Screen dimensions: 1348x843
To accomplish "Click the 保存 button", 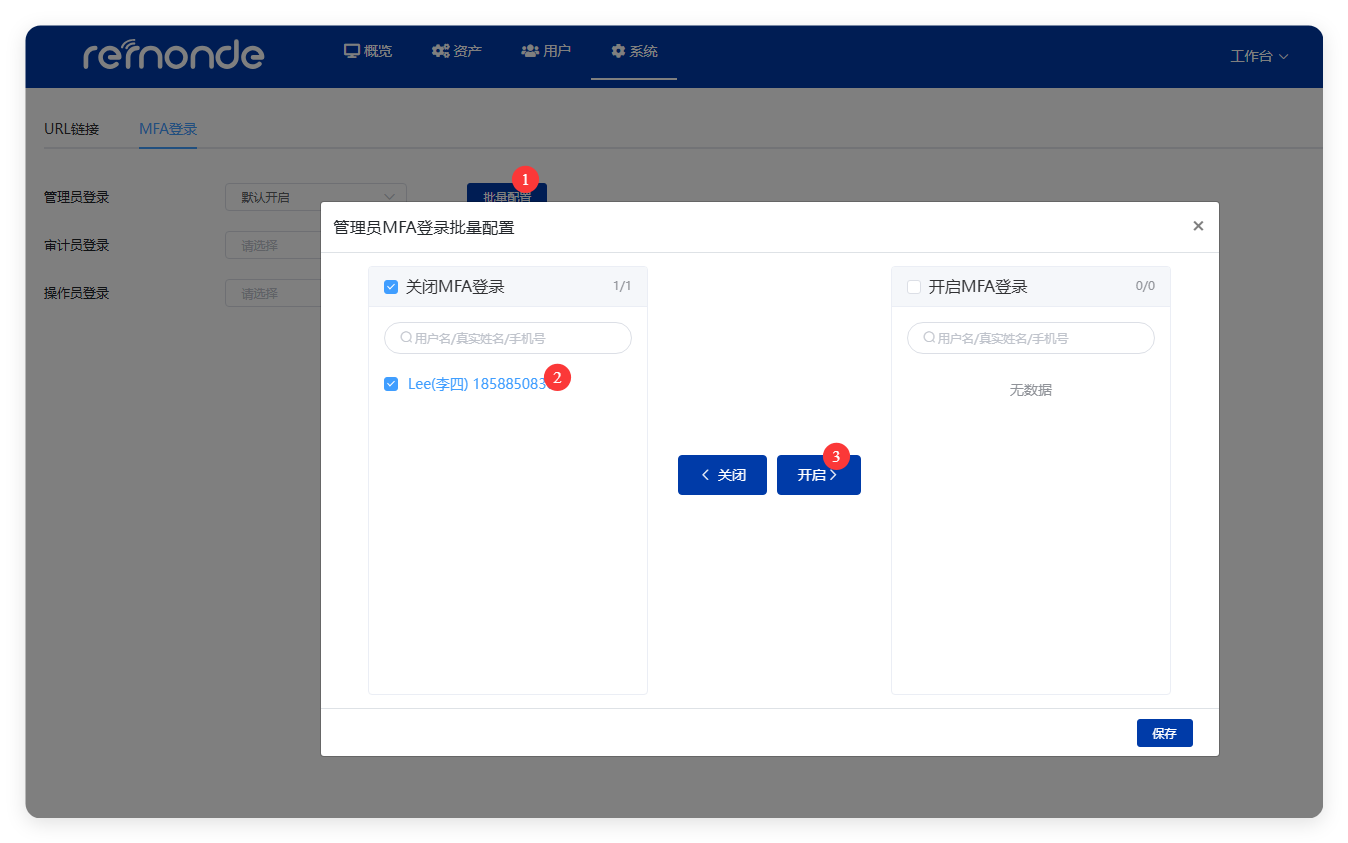I will point(1164,732).
